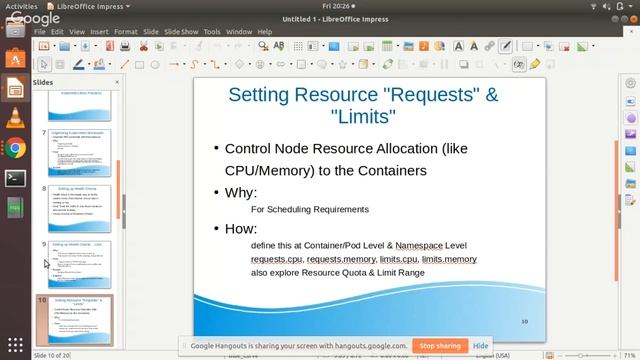Click the Insert Audio or Video icon

point(424,46)
